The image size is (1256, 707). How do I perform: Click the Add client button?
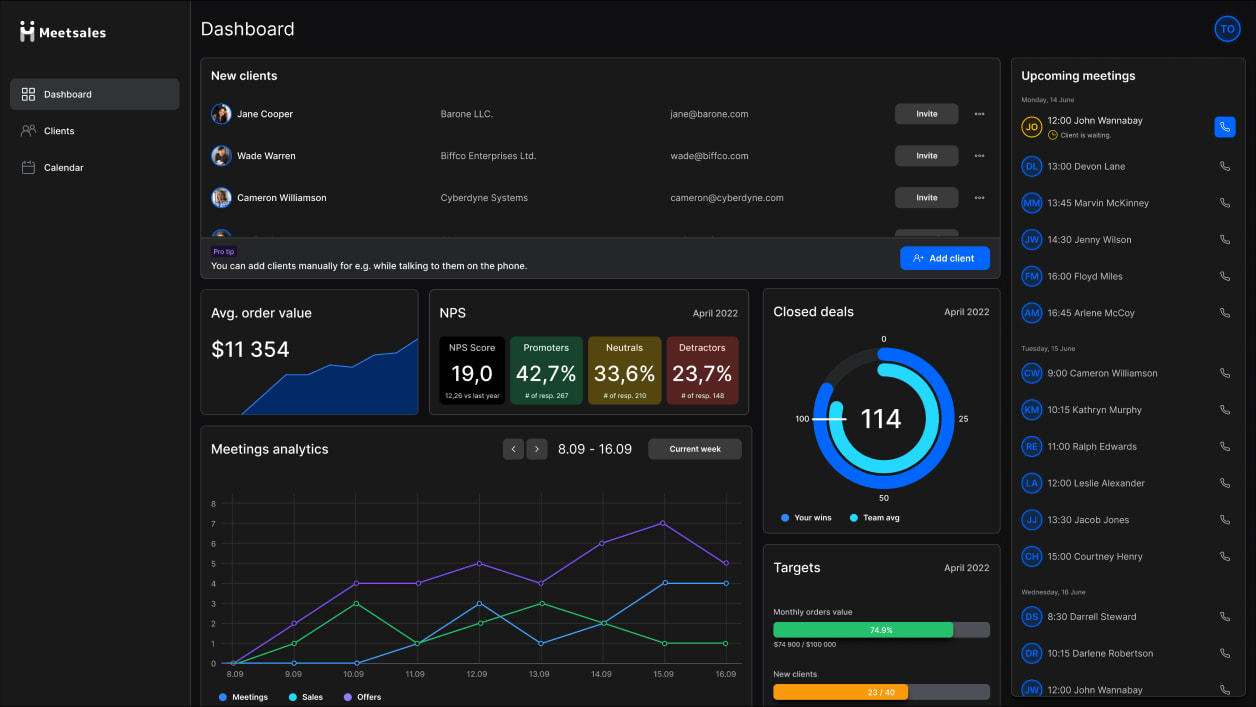coord(944,258)
